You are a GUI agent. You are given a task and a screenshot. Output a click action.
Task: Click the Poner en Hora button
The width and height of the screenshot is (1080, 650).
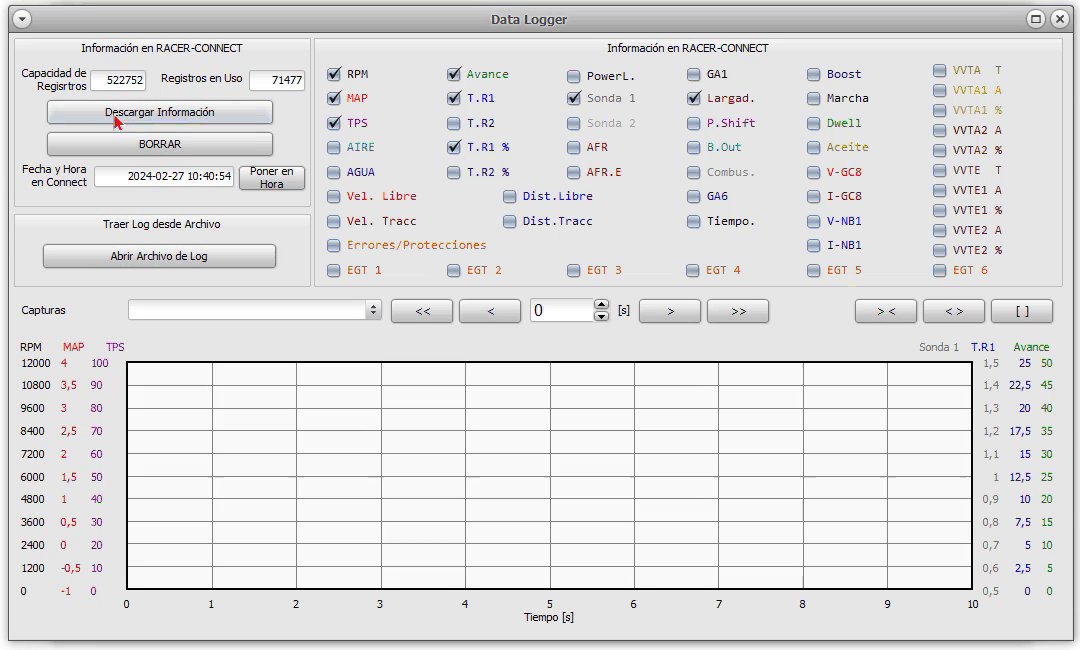[271, 178]
